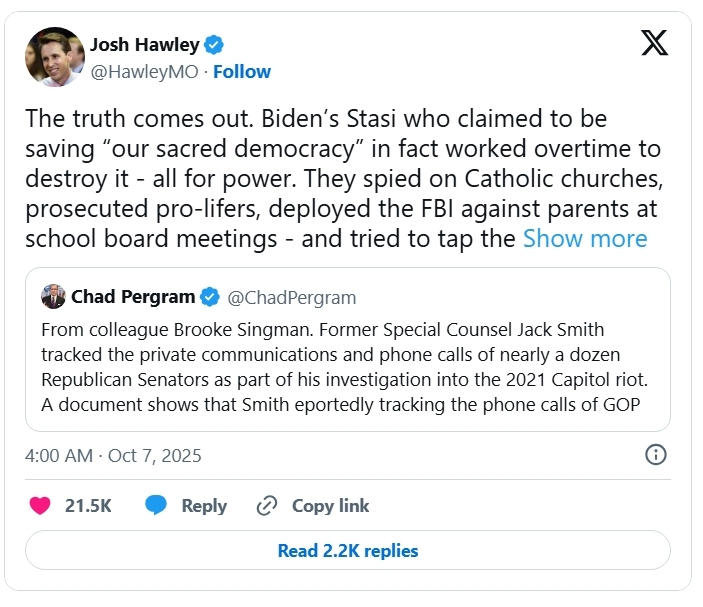Open the Josh Hawley name link
The width and height of the screenshot is (703, 607).
click(144, 45)
